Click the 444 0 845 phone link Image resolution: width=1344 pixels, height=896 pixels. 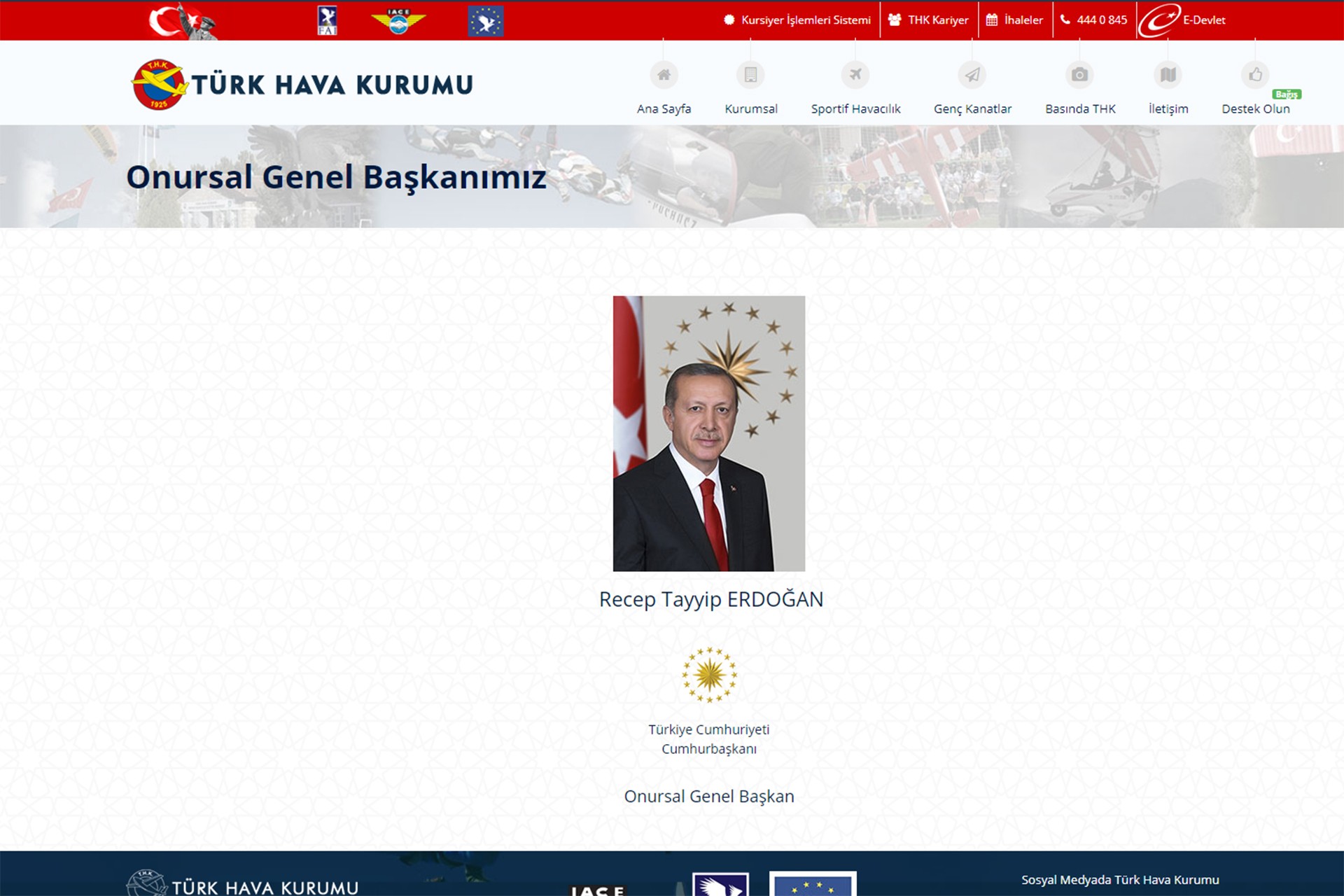1094,20
